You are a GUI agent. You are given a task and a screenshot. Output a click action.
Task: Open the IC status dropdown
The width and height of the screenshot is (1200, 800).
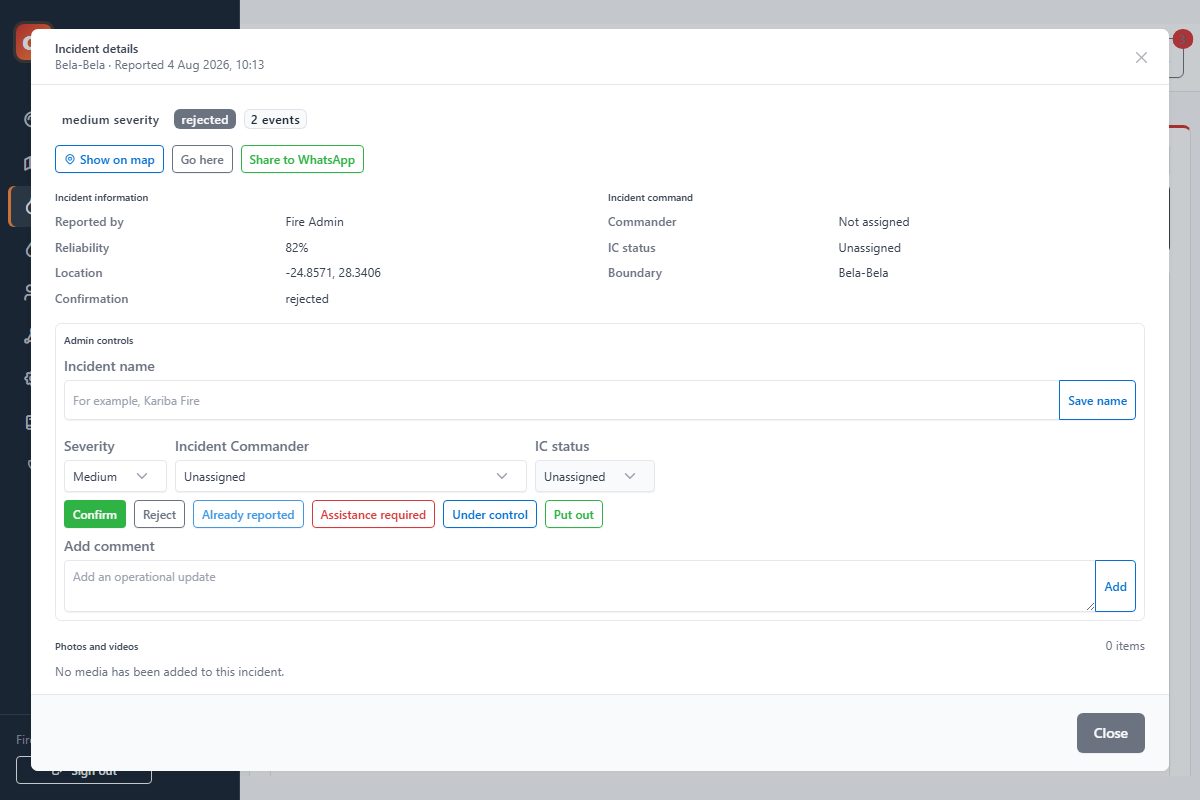tap(594, 476)
